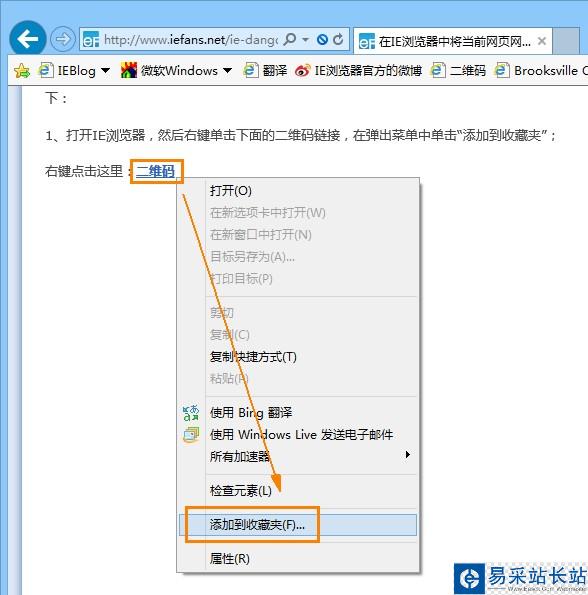Open the IEBlog favorite
The height and width of the screenshot is (595, 588).
68,71
